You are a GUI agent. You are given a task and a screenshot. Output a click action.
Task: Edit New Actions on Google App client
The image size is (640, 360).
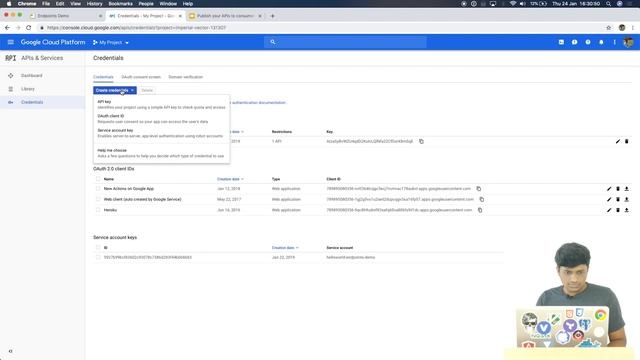pyautogui.click(x=609, y=189)
